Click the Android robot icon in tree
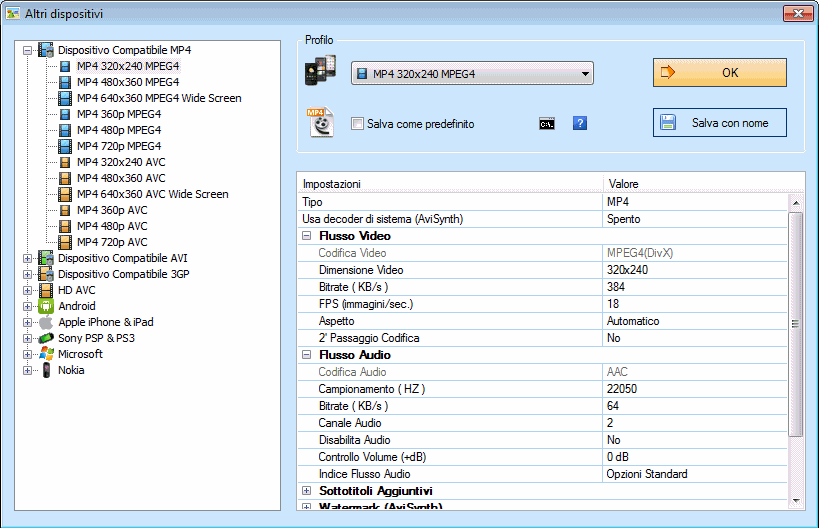 [45, 306]
